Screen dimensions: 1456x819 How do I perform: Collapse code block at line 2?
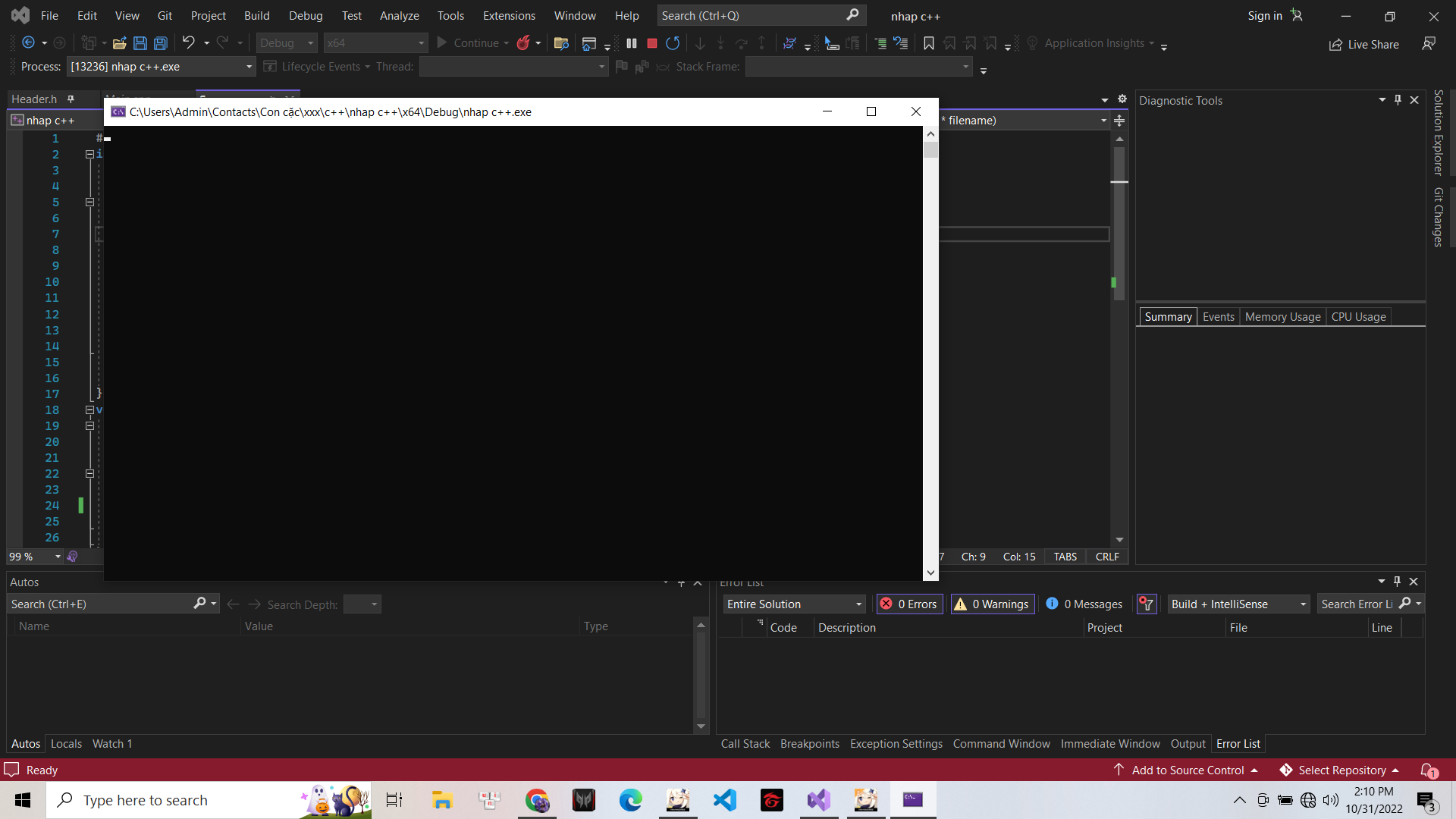pyautogui.click(x=89, y=154)
